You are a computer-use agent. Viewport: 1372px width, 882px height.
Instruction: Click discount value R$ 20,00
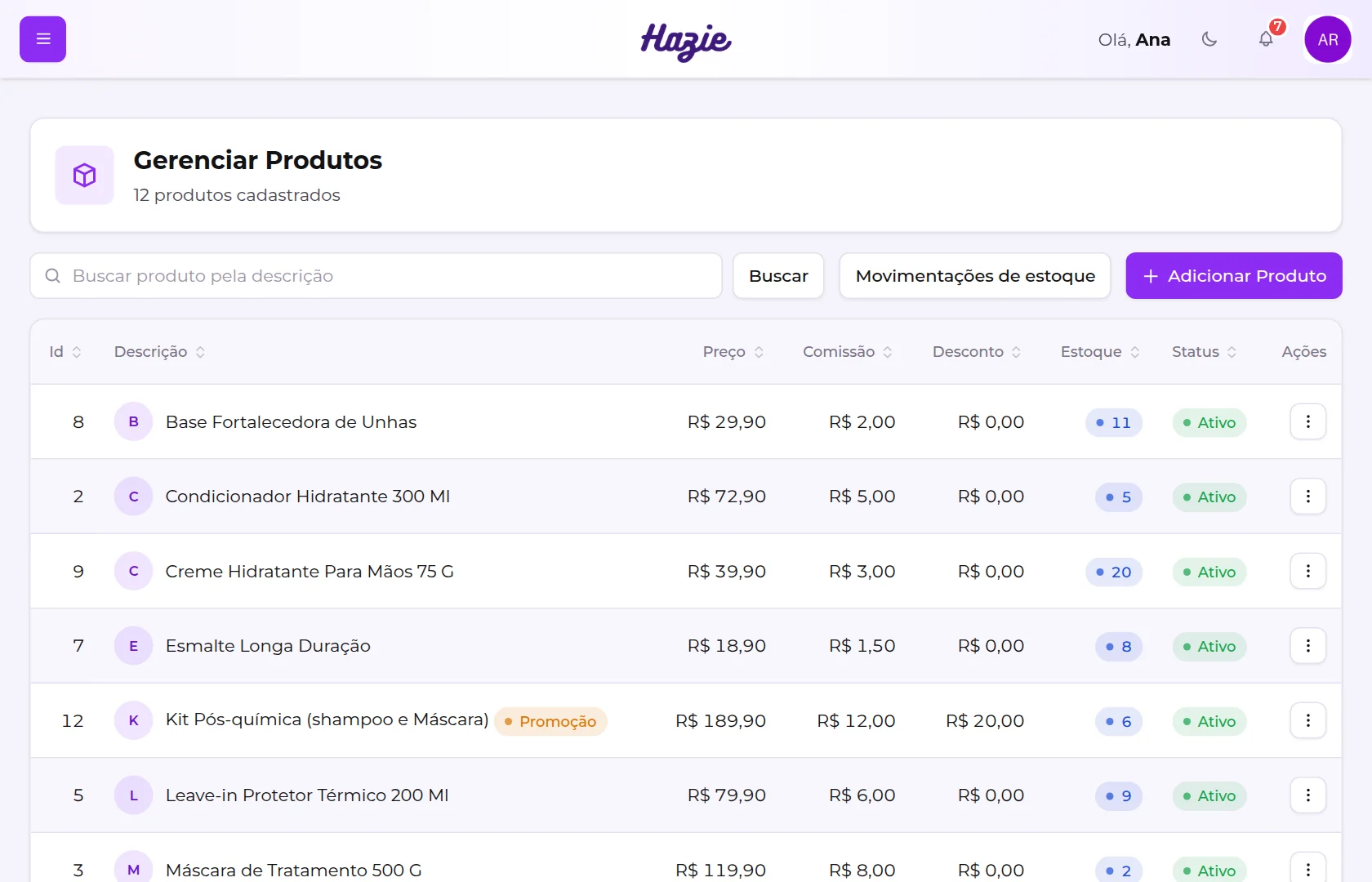click(985, 721)
